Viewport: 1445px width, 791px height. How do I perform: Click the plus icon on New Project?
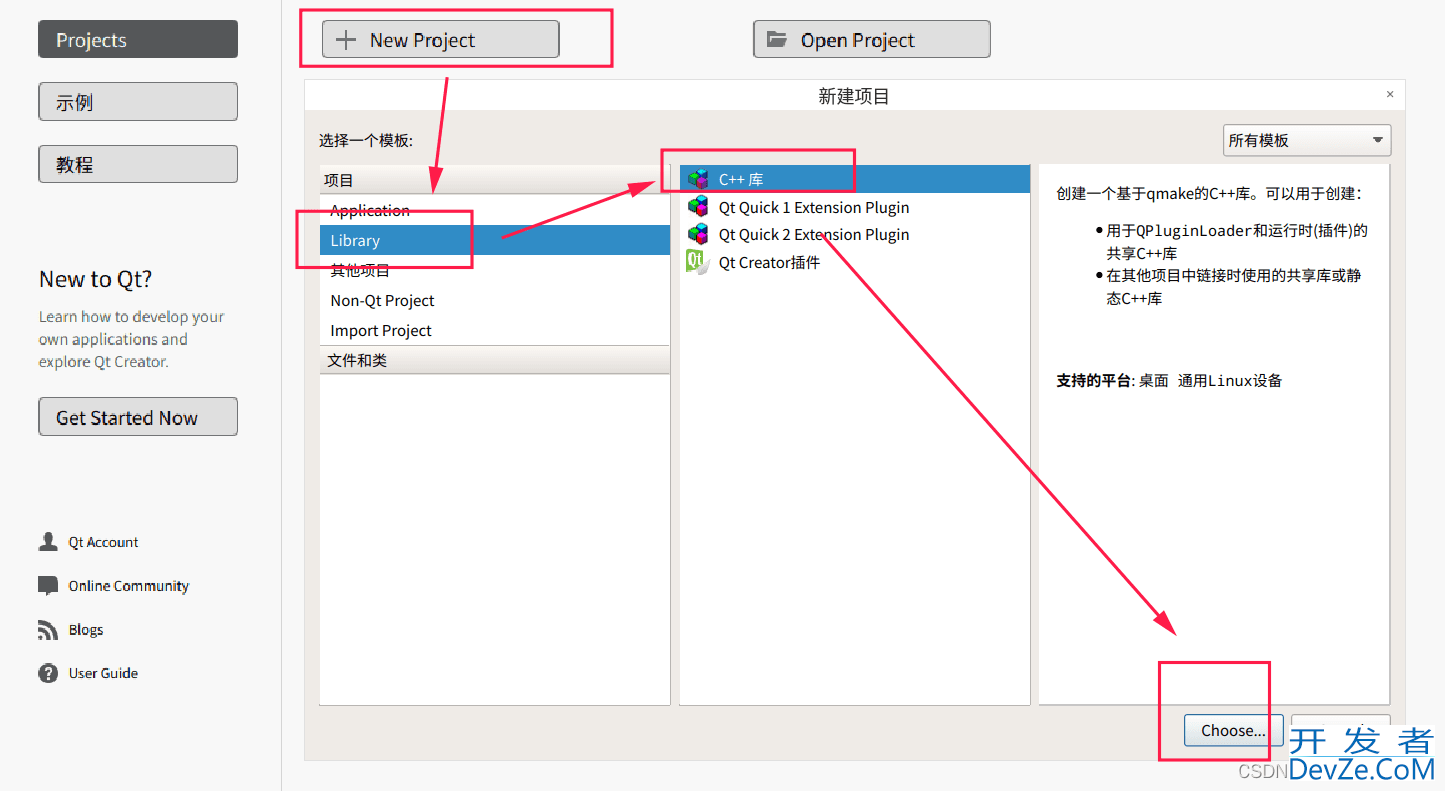[x=345, y=40]
